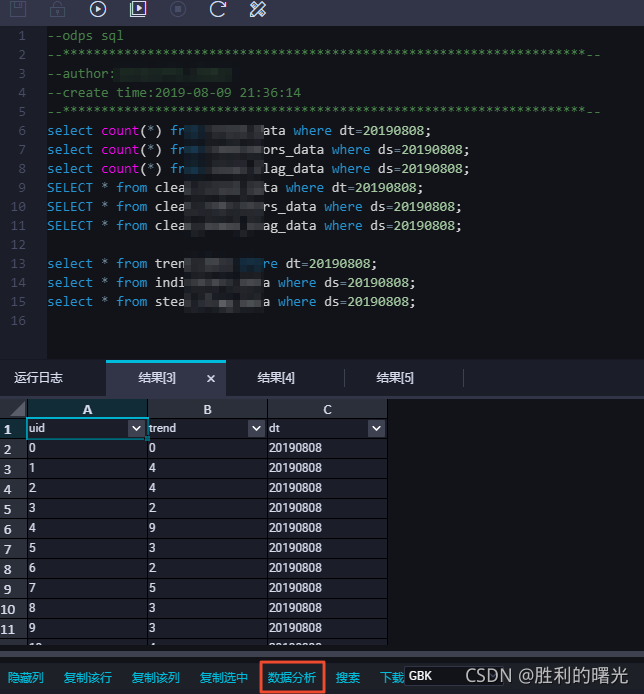Open the 运行日志 tab
Screen dimensions: 644x694
39,378
